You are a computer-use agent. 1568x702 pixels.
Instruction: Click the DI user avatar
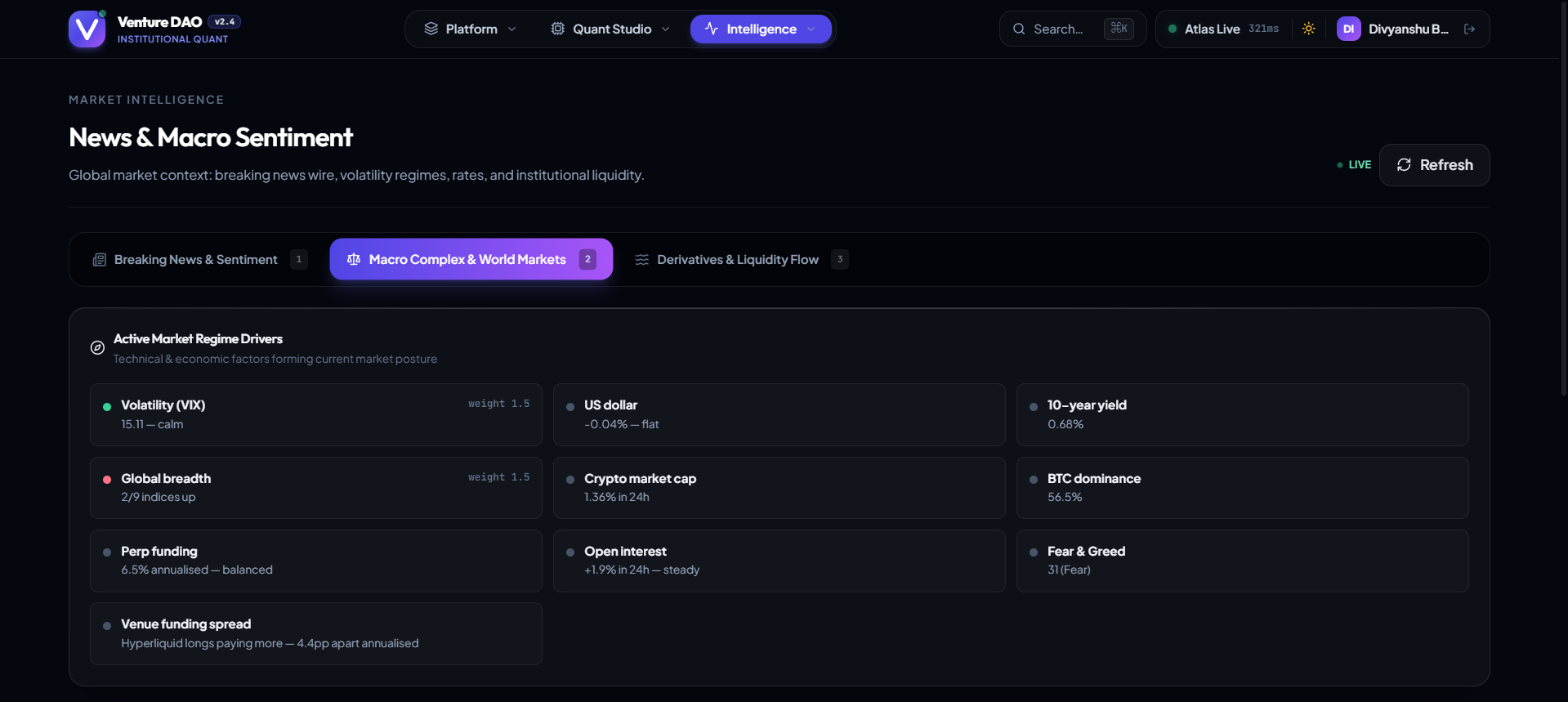pos(1348,29)
